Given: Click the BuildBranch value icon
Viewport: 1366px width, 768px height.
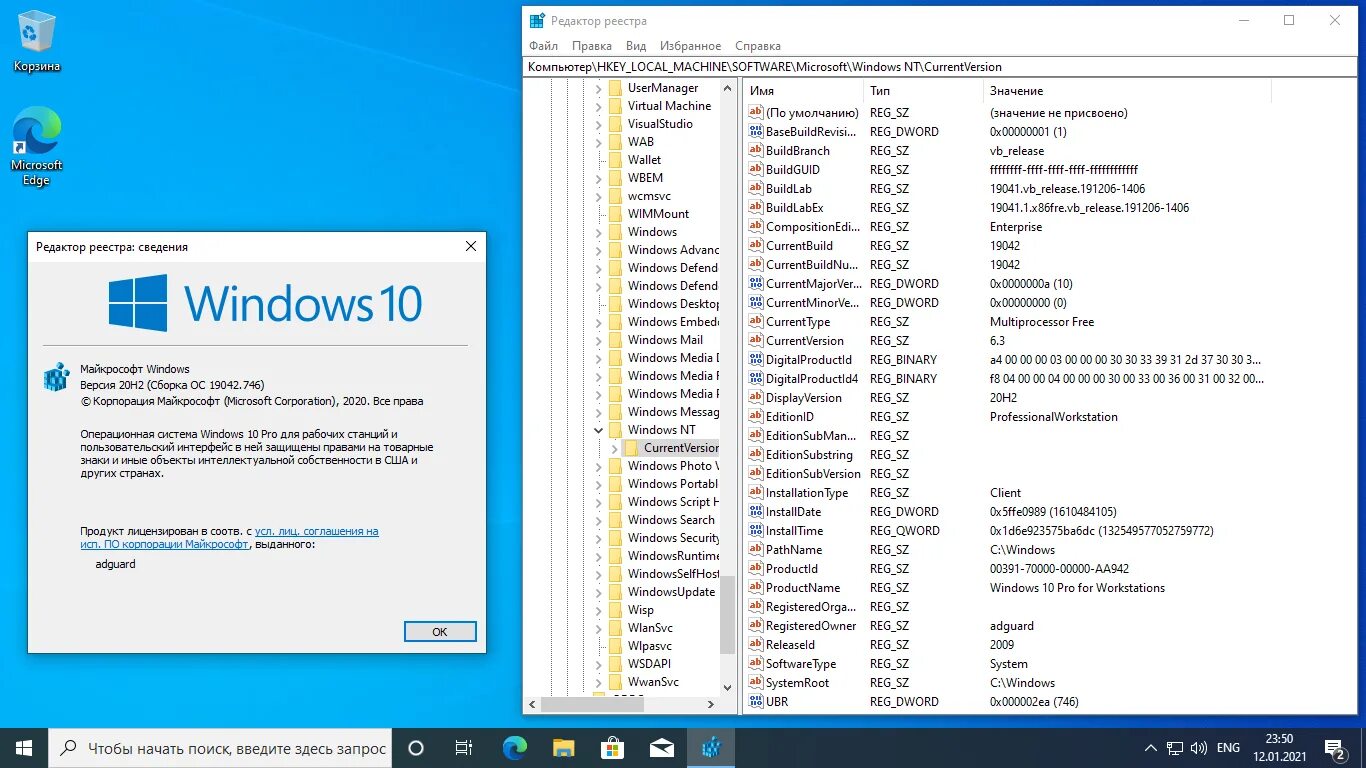Looking at the screenshot, I should [756, 151].
